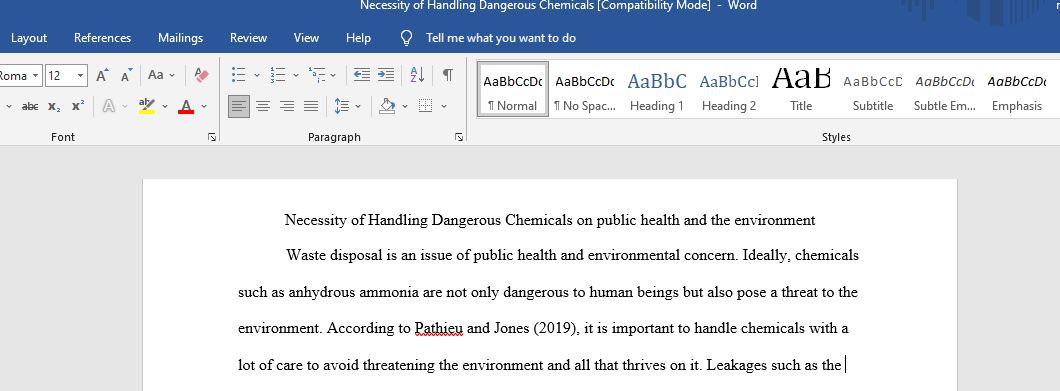Go to the Review tab

coord(248,38)
